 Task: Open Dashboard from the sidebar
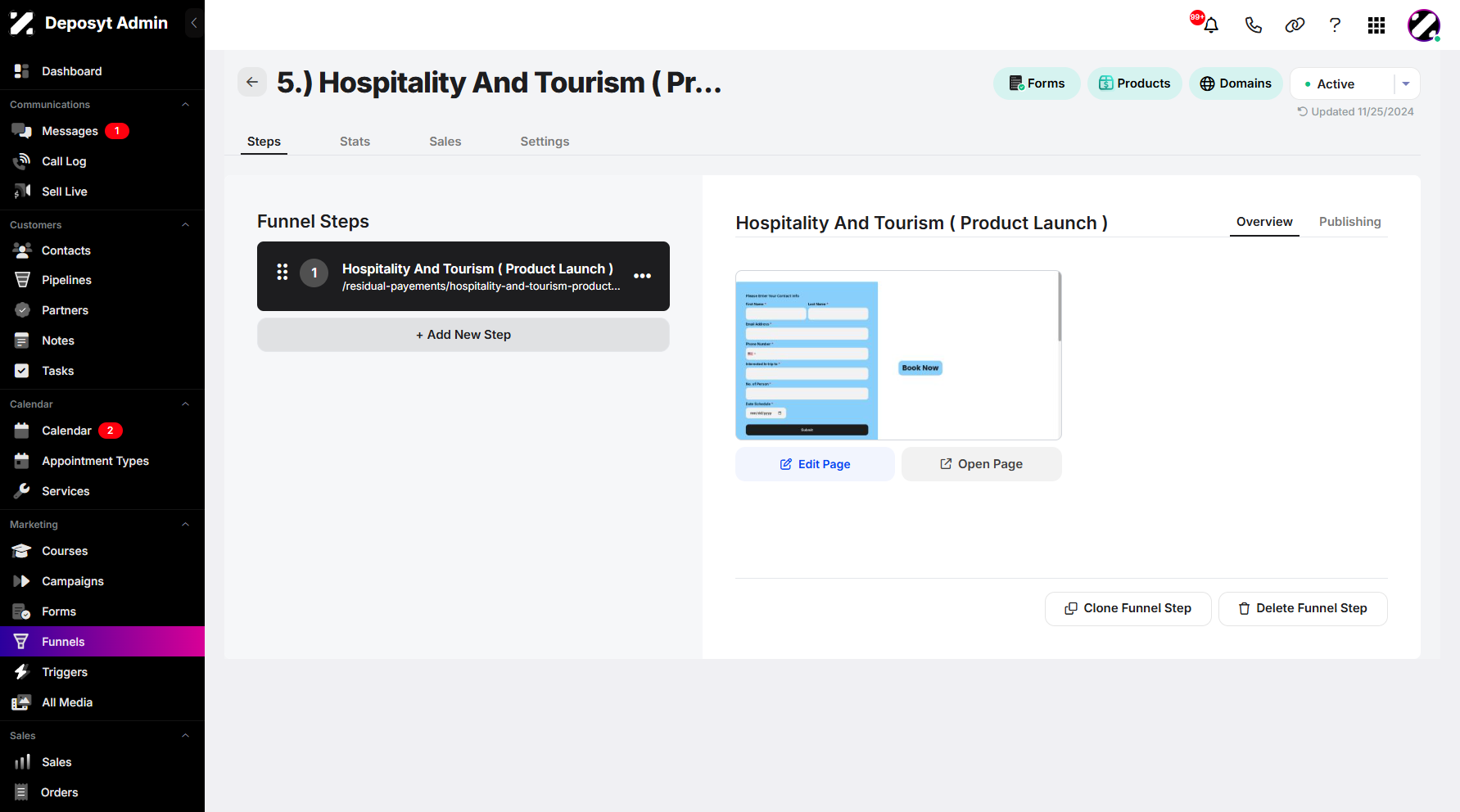(x=102, y=71)
